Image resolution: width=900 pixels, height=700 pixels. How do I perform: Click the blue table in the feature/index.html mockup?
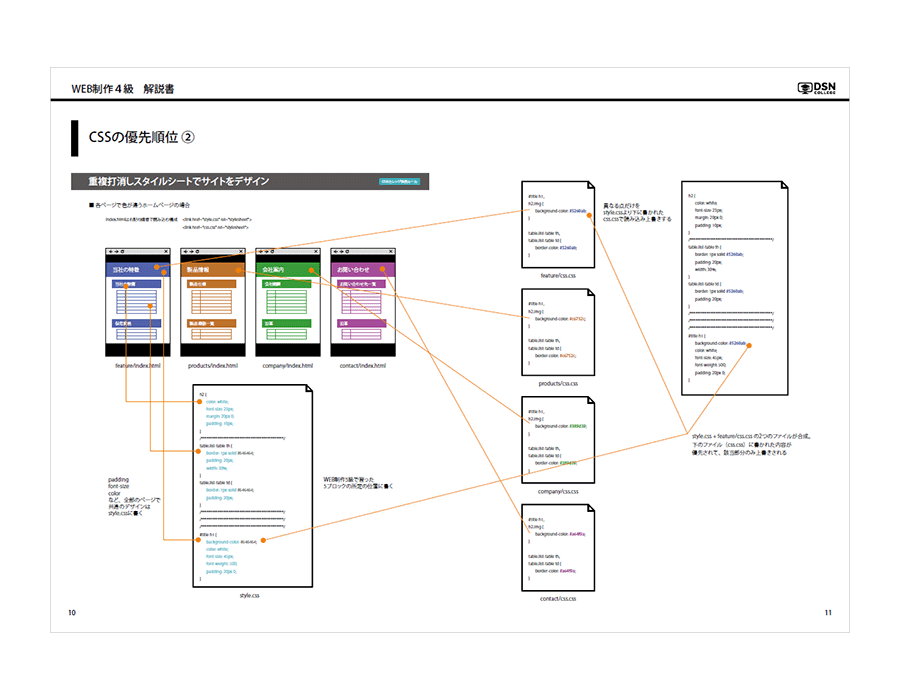(x=135, y=300)
